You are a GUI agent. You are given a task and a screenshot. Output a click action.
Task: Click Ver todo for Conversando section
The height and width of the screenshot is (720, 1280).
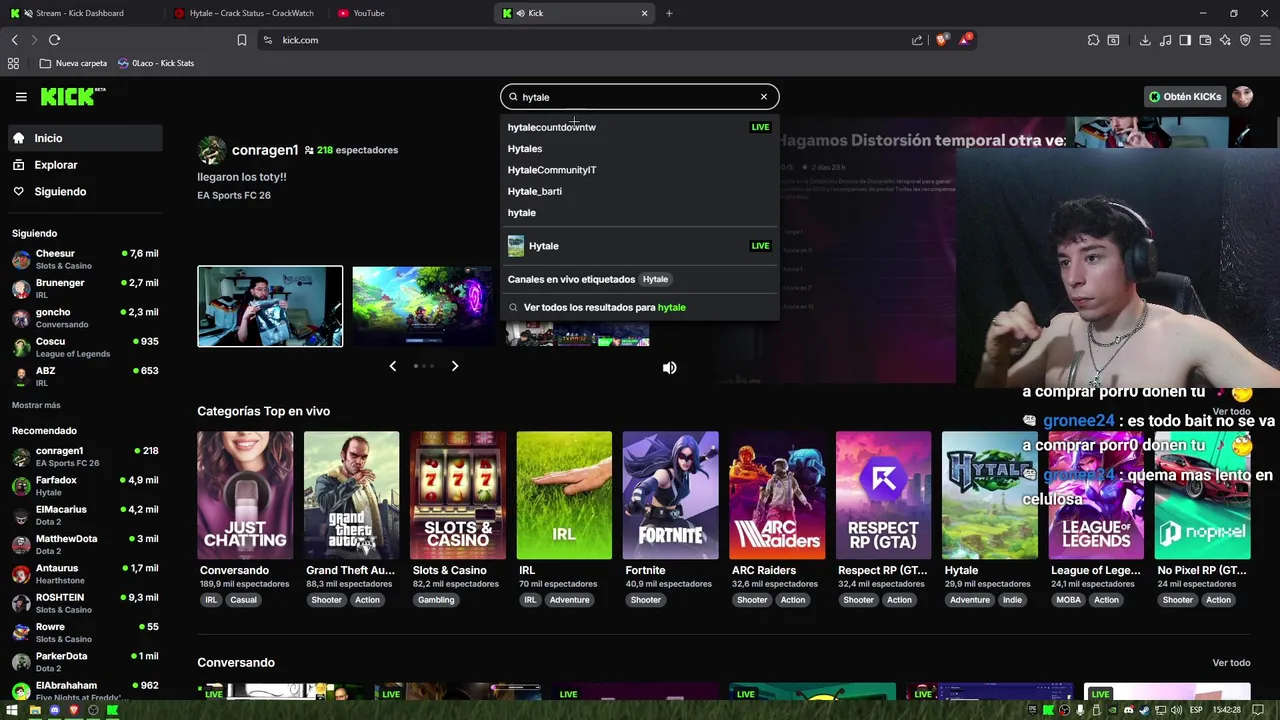[1231, 663]
